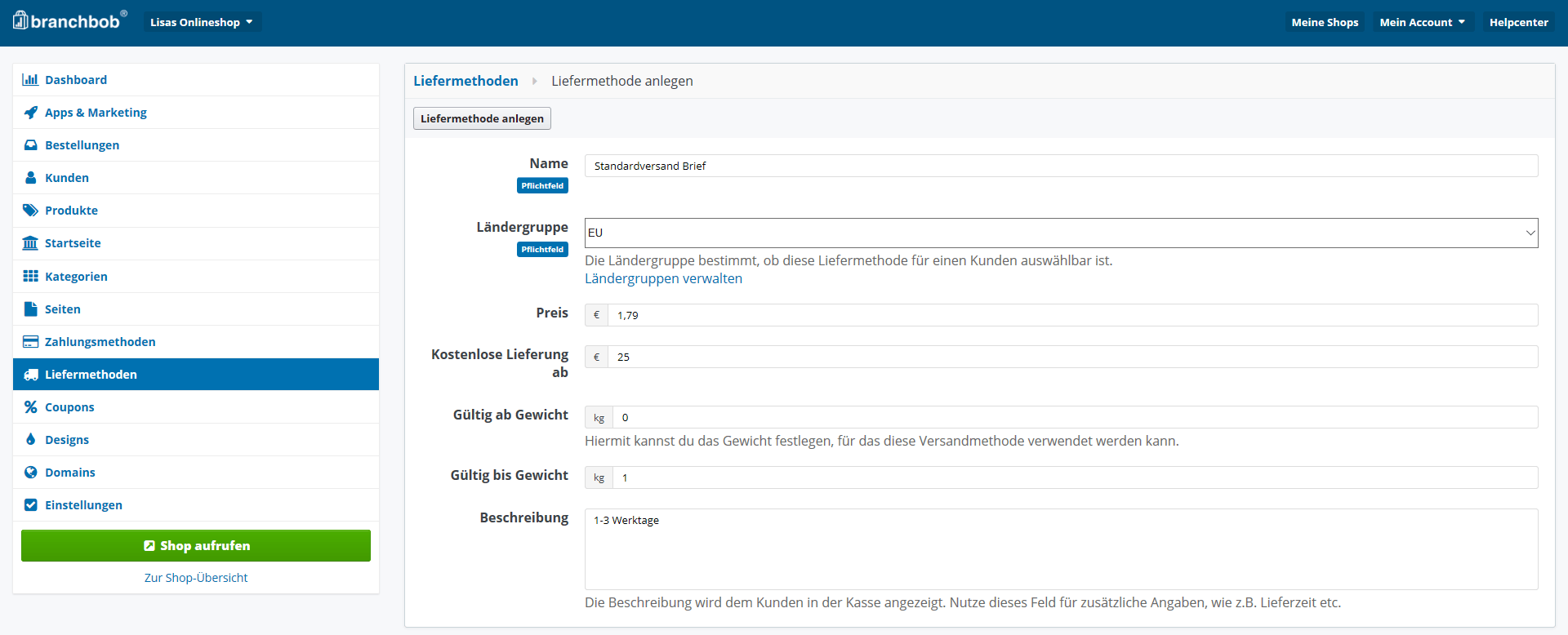The image size is (1568, 635).
Task: Click the Meine Shops button
Action: point(1325,22)
